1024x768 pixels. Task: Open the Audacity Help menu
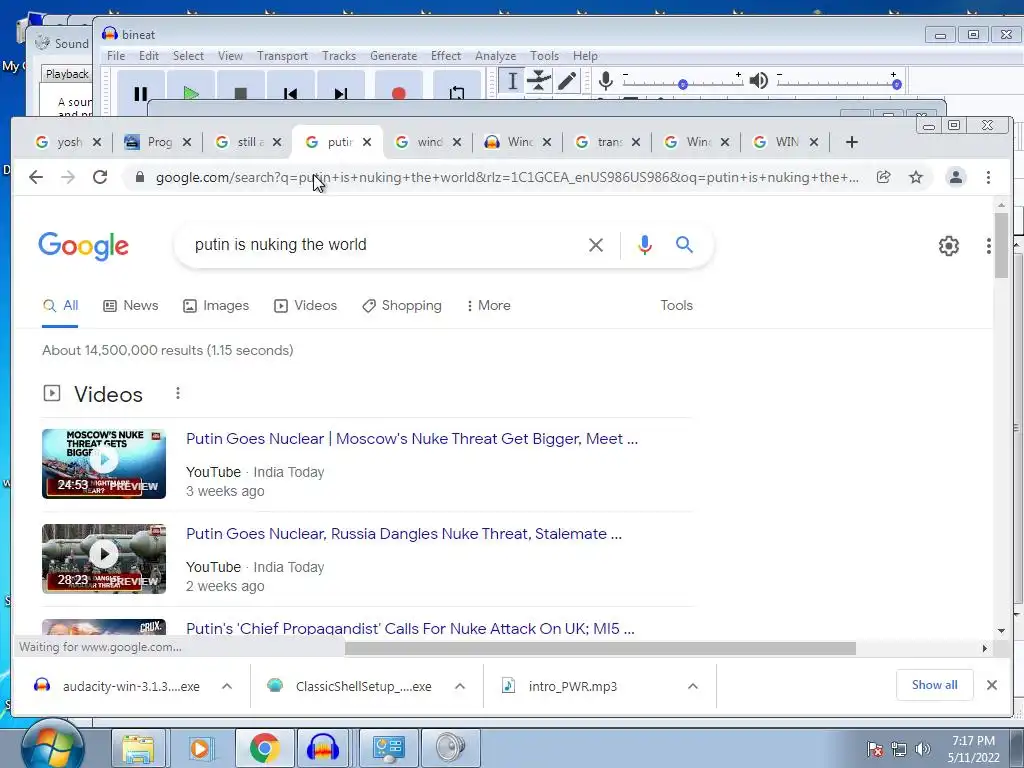pyautogui.click(x=585, y=56)
